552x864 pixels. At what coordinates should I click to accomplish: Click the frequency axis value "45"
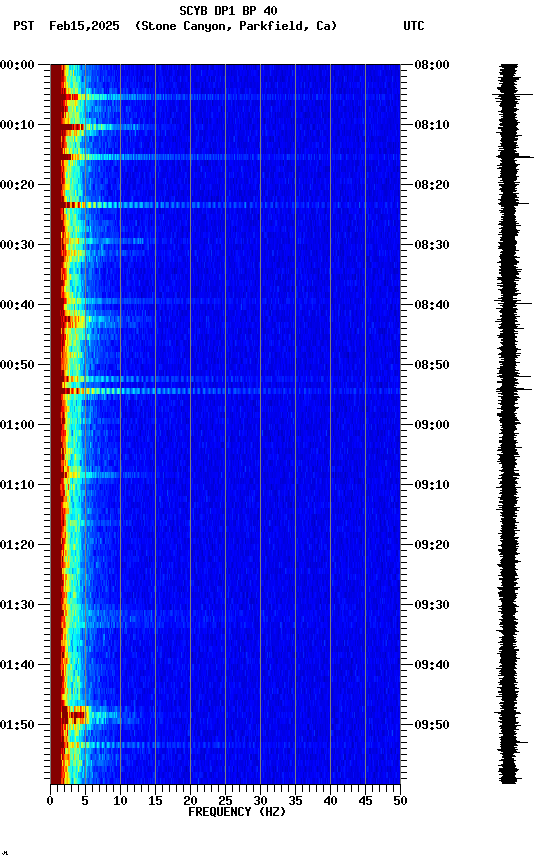pyautogui.click(x=365, y=801)
